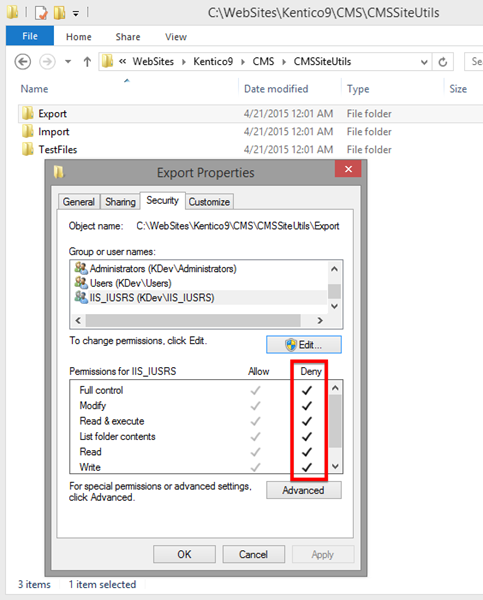Click the Edit... permissions button

pos(304,345)
